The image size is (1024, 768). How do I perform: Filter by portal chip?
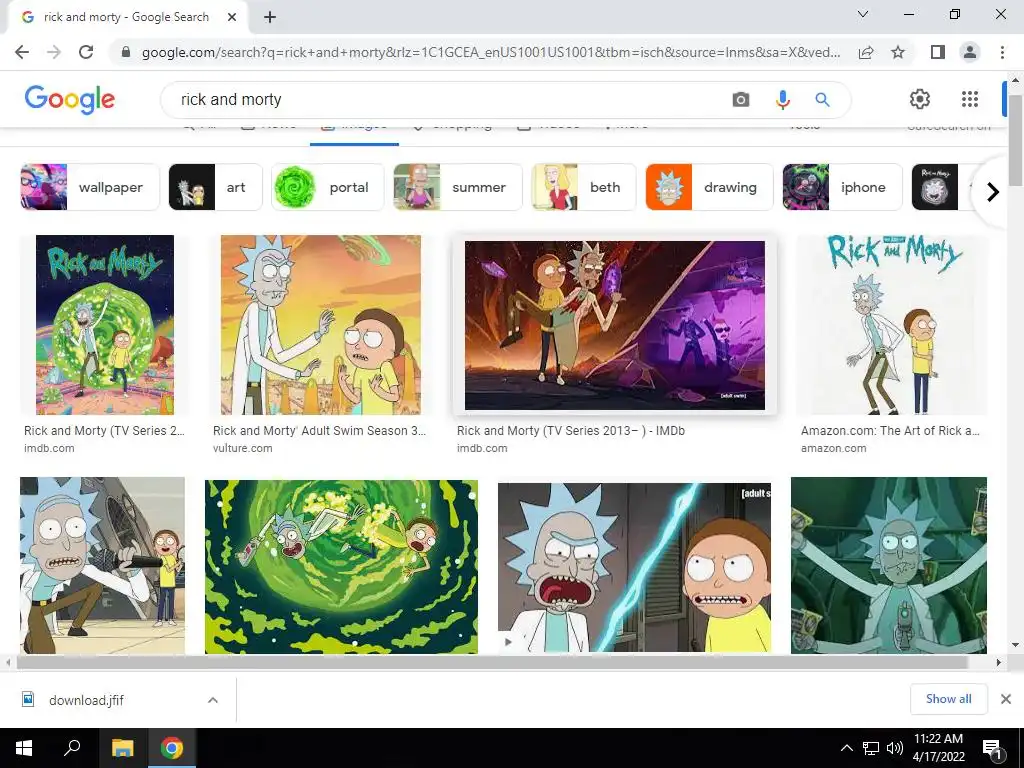(327, 187)
